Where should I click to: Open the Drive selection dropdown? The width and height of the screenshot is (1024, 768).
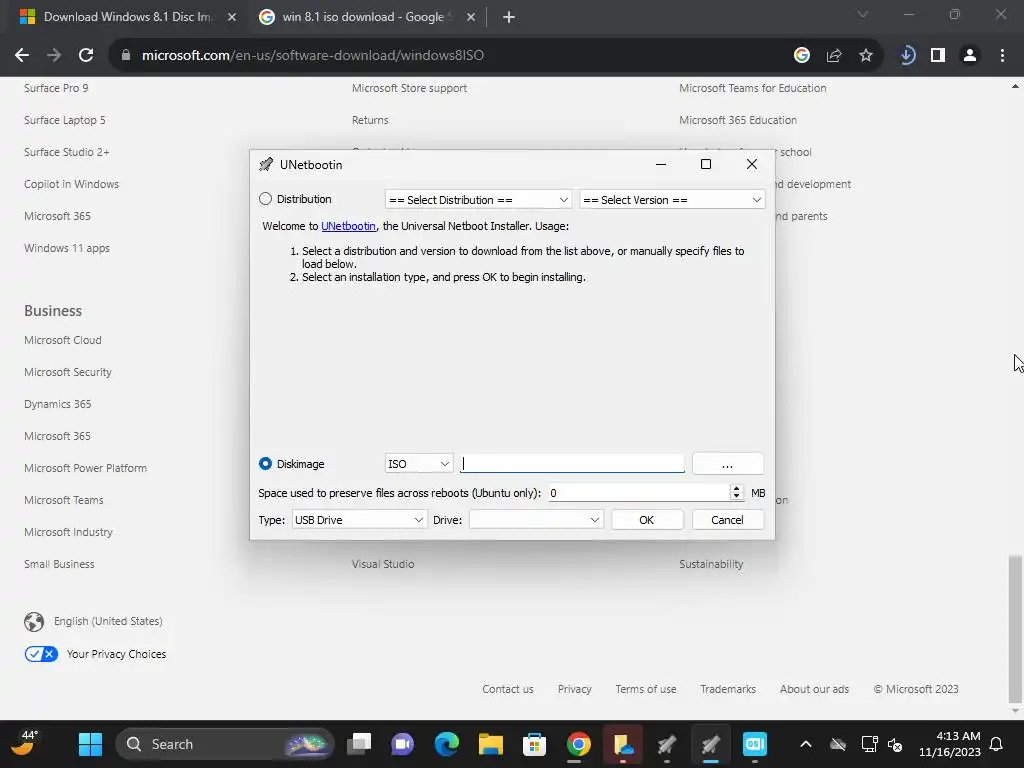[536, 520]
